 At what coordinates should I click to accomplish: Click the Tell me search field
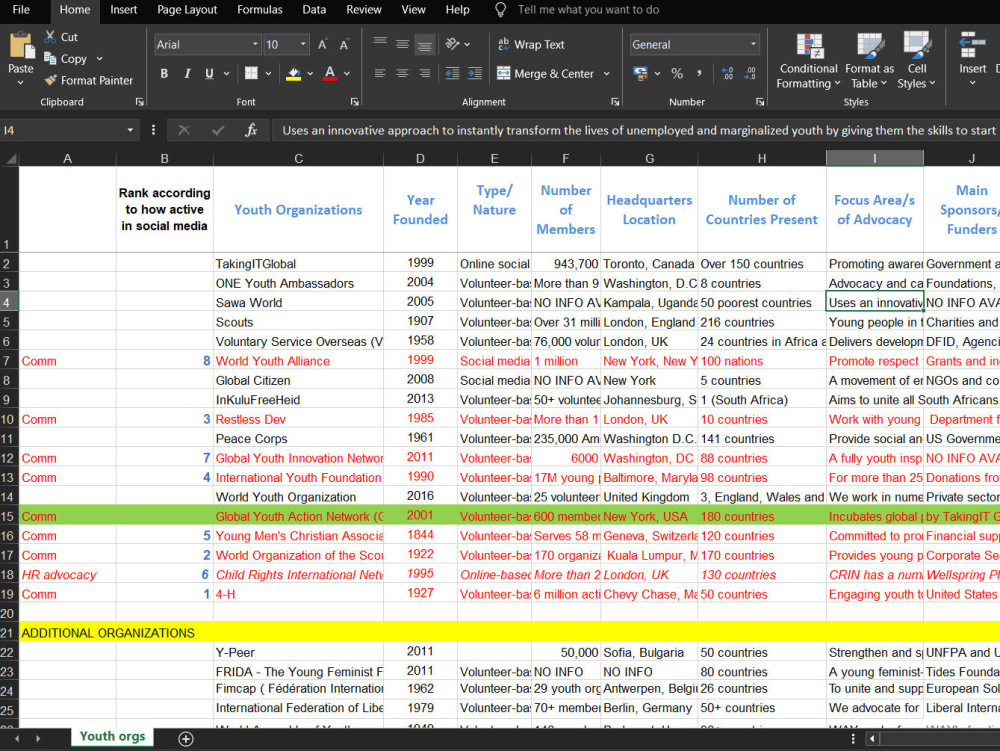tap(588, 10)
